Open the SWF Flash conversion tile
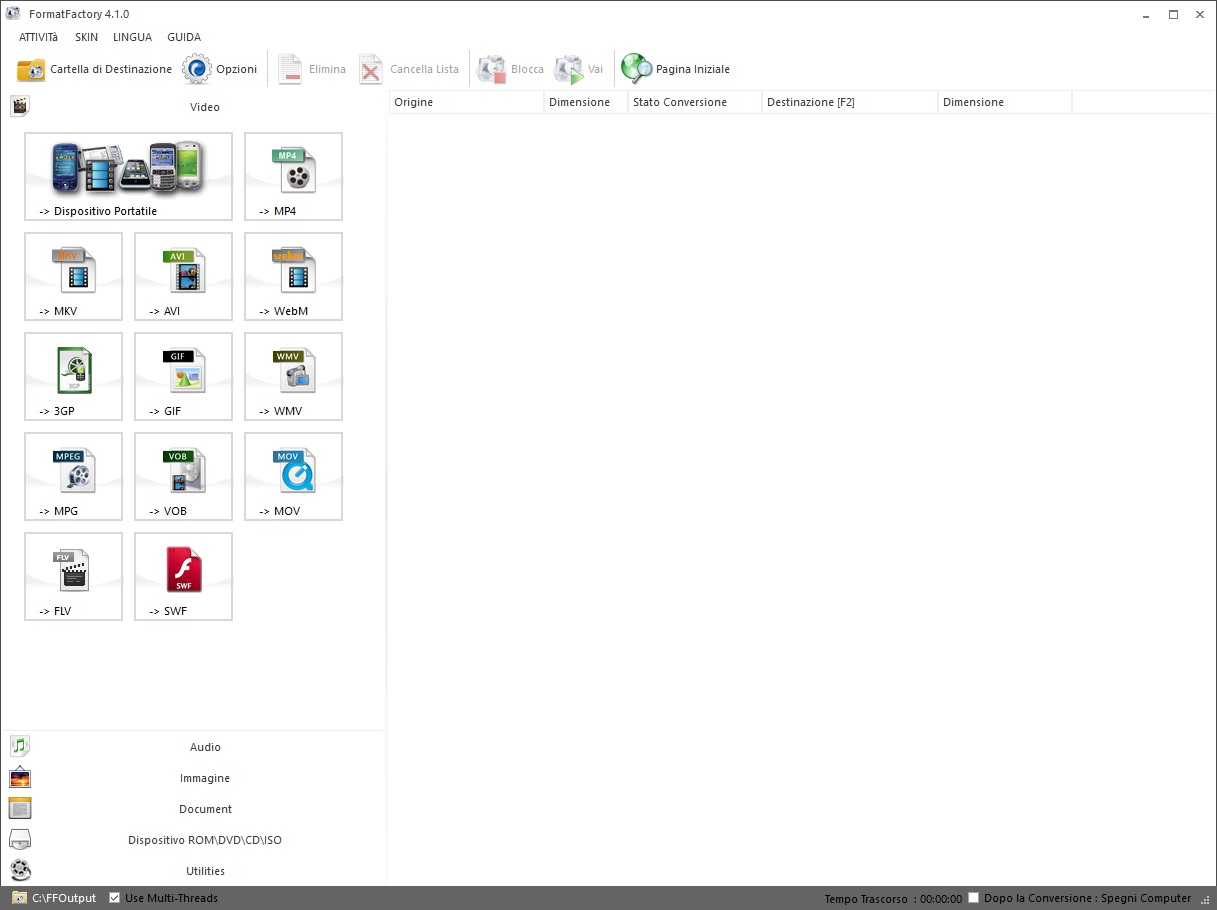Viewport: 1217px width, 910px height. pos(183,576)
